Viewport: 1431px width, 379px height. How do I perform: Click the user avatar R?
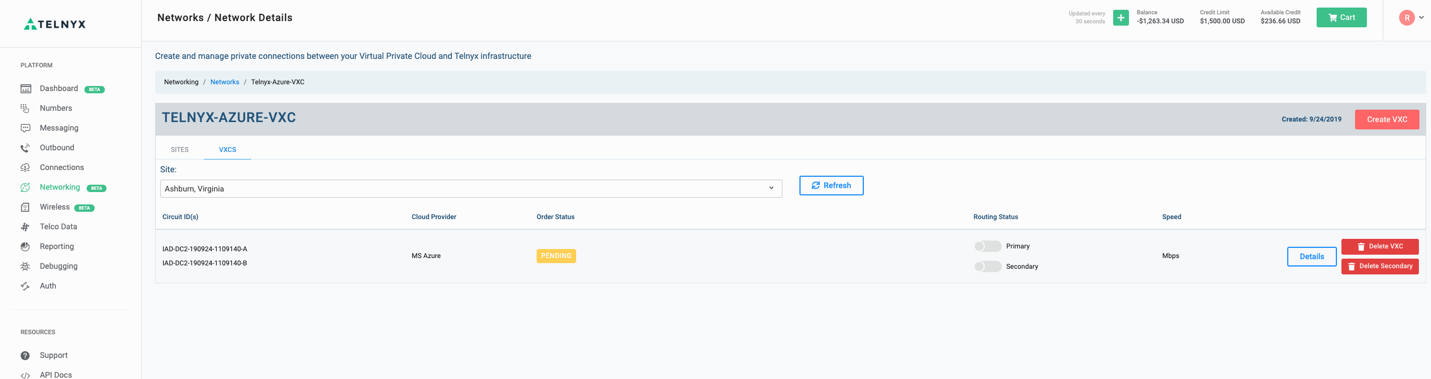1407,18
